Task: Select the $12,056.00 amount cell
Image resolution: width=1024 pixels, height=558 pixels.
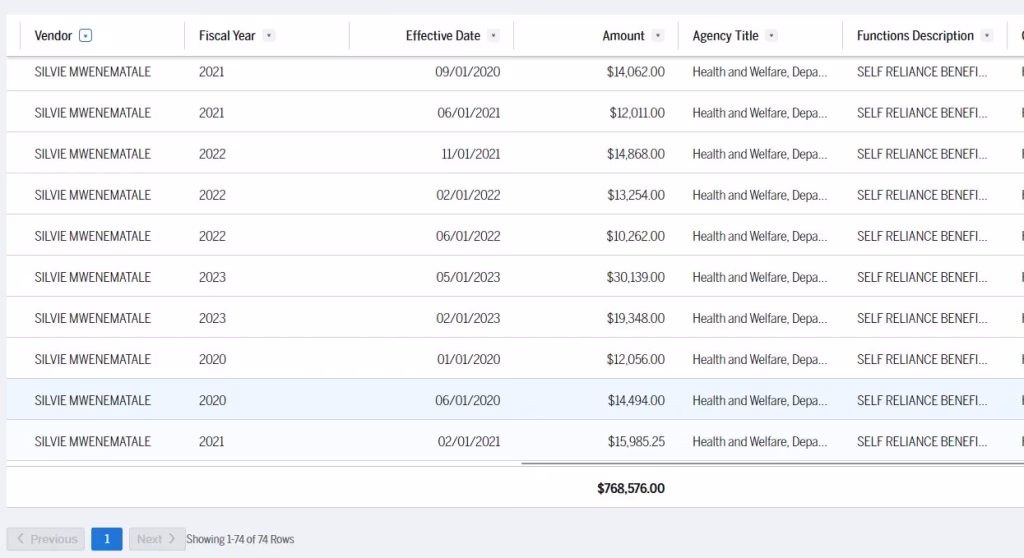Action: click(x=635, y=359)
